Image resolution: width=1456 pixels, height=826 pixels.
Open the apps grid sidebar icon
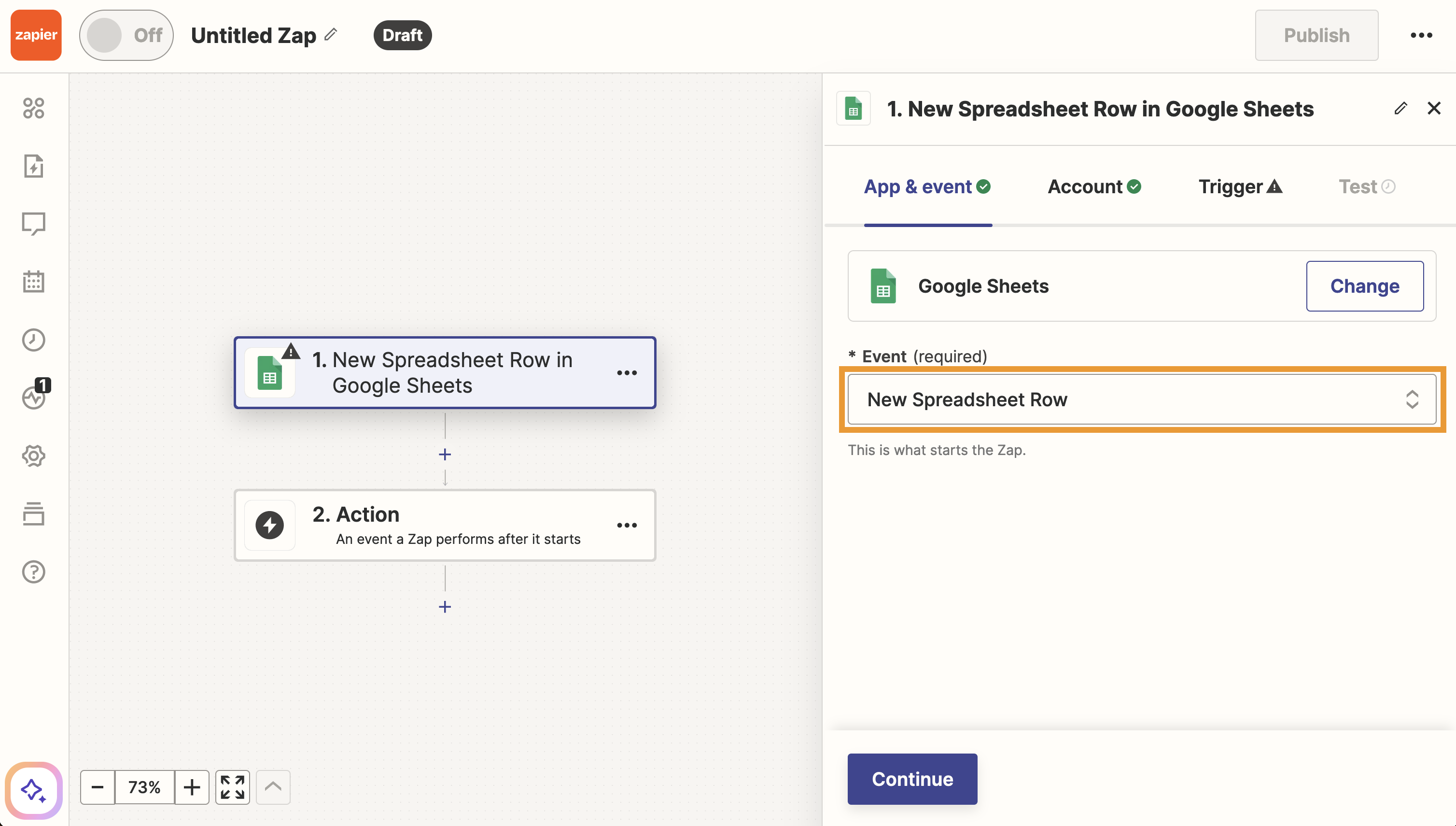33,108
